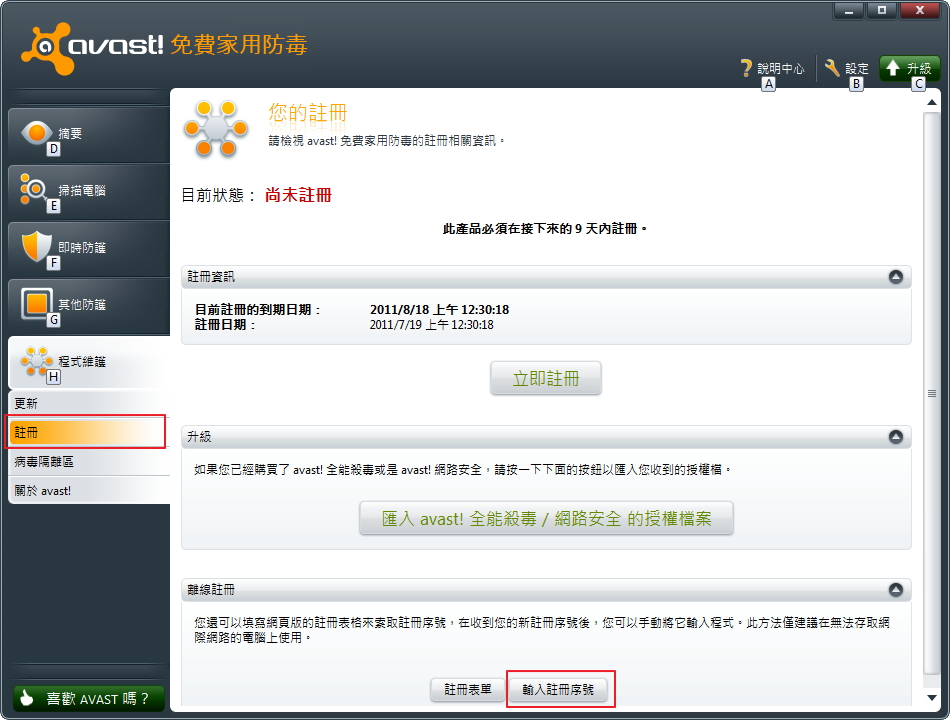Select the 摘要 eye icon in sidebar
This screenshot has width=950, height=720.
click(x=36, y=133)
